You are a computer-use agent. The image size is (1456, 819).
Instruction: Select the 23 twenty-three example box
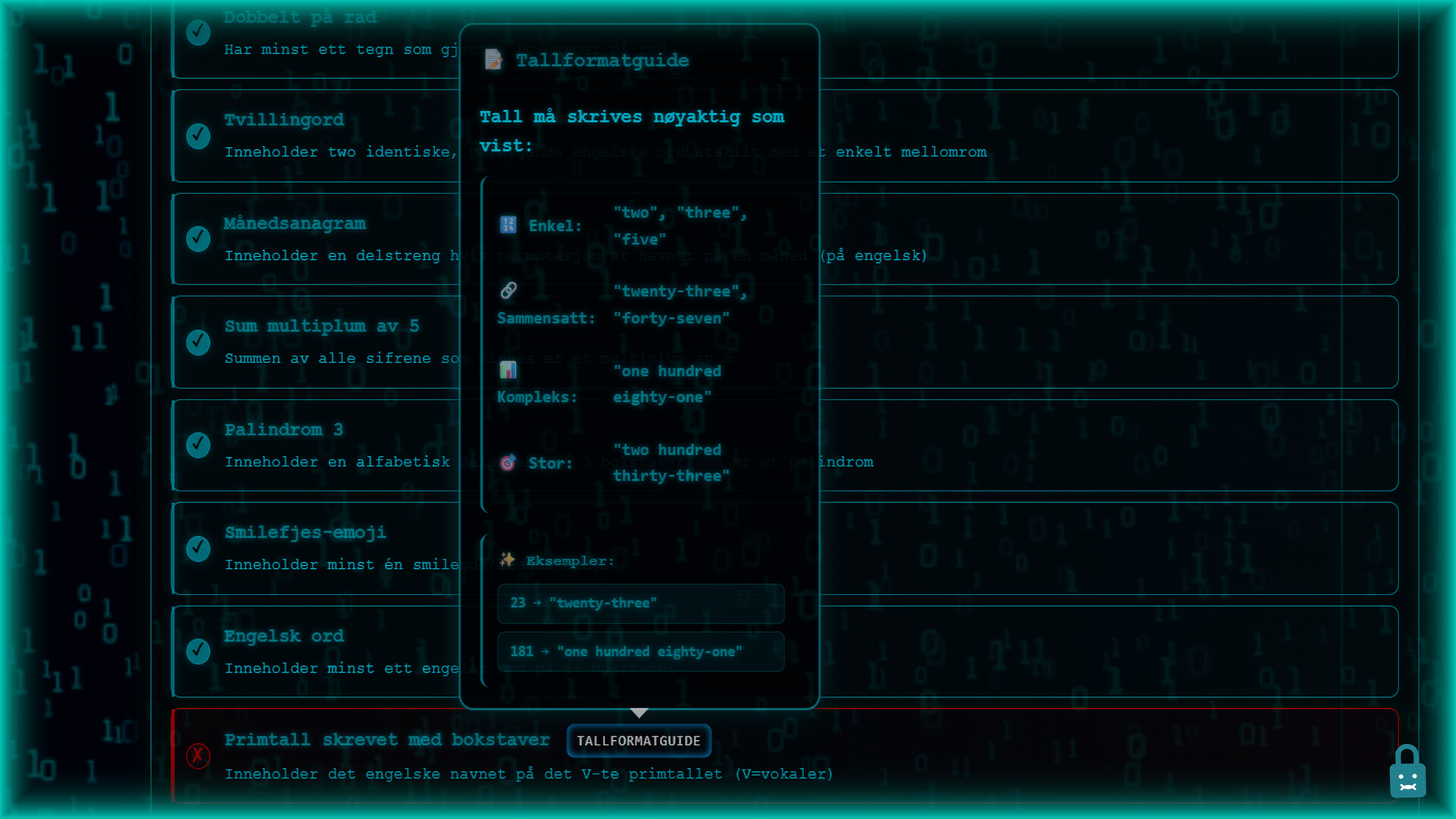coord(641,603)
